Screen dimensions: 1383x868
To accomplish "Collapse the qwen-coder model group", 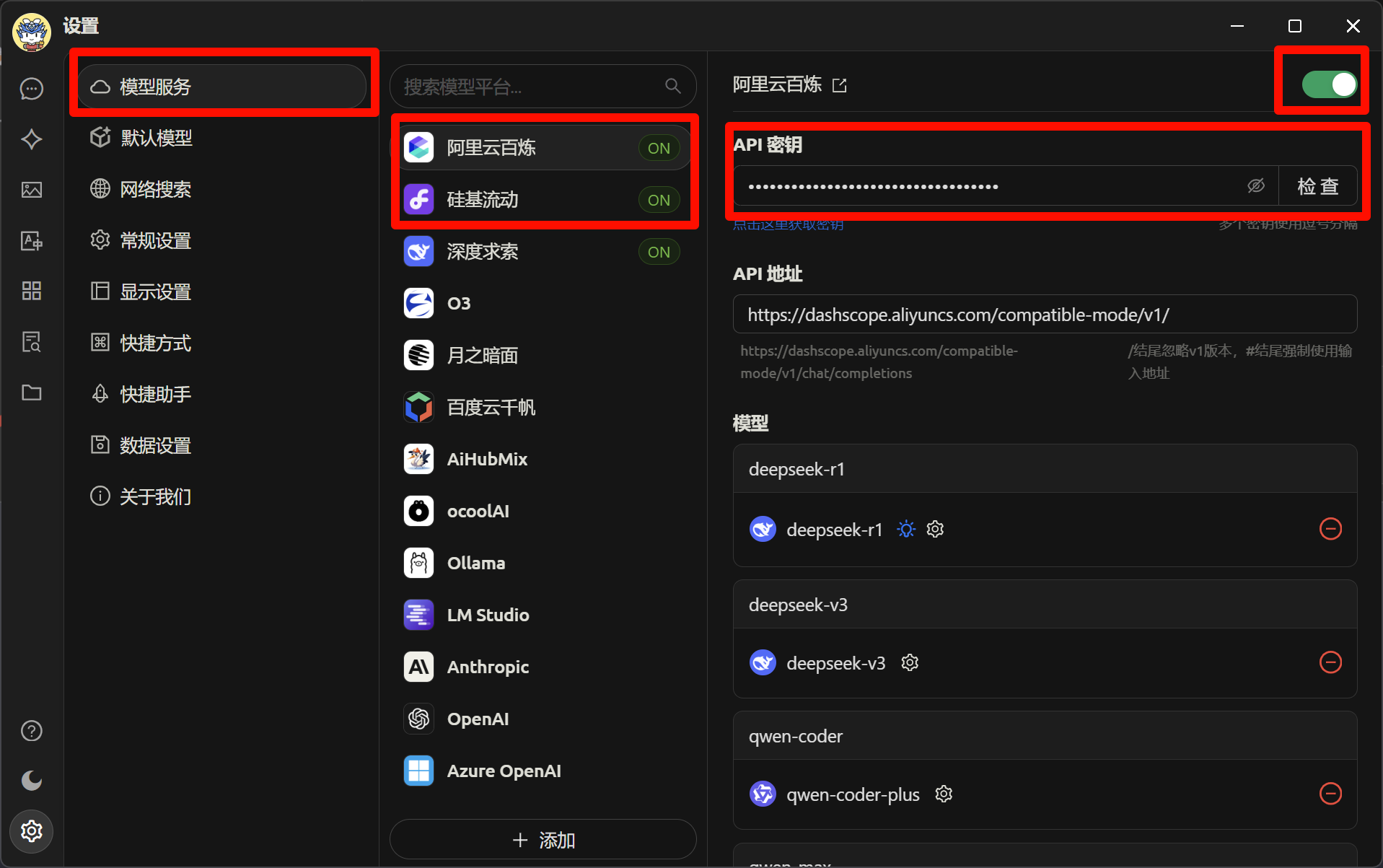I will tap(1045, 736).
